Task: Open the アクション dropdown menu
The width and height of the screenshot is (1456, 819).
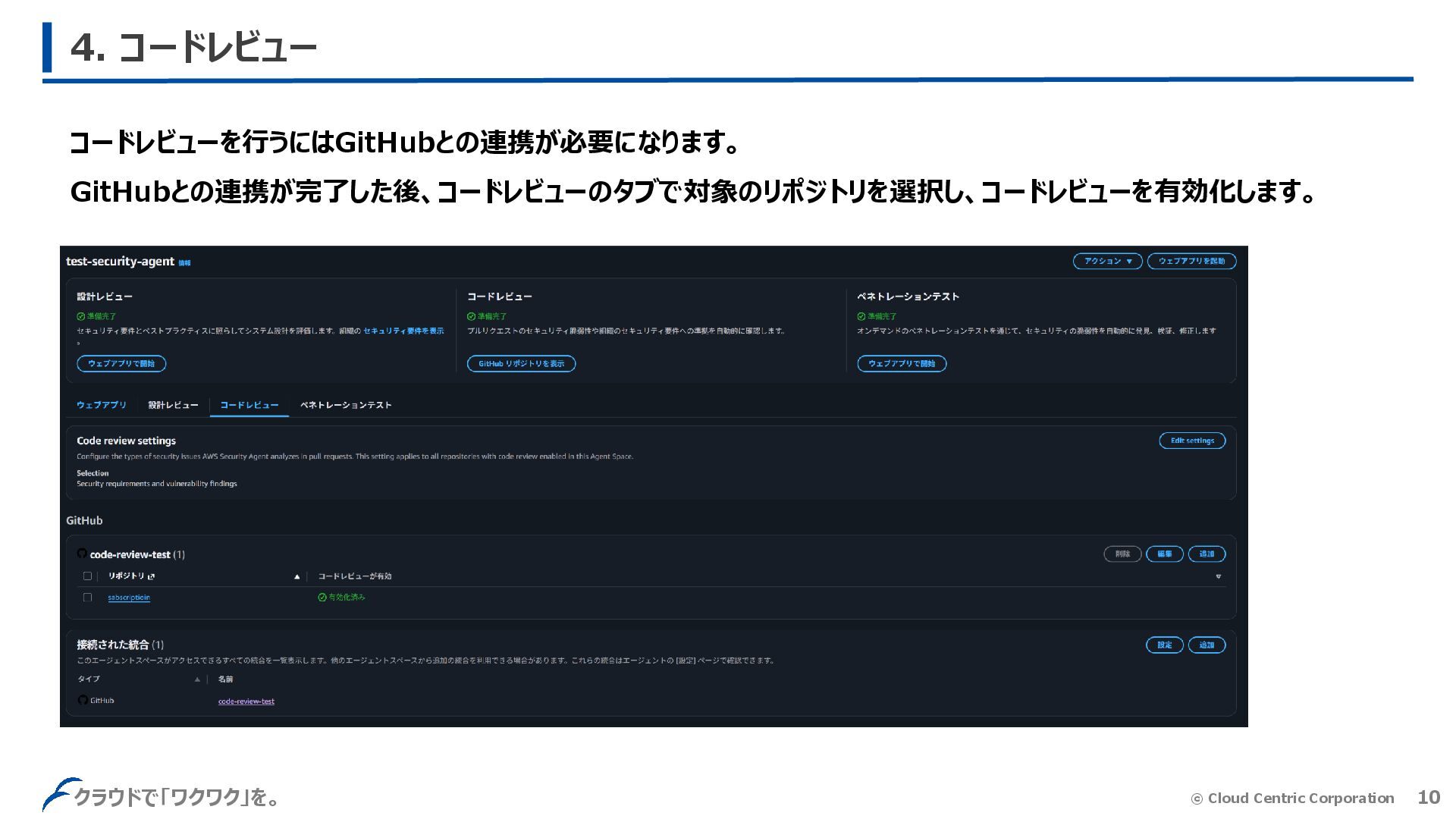Action: click(x=1107, y=261)
